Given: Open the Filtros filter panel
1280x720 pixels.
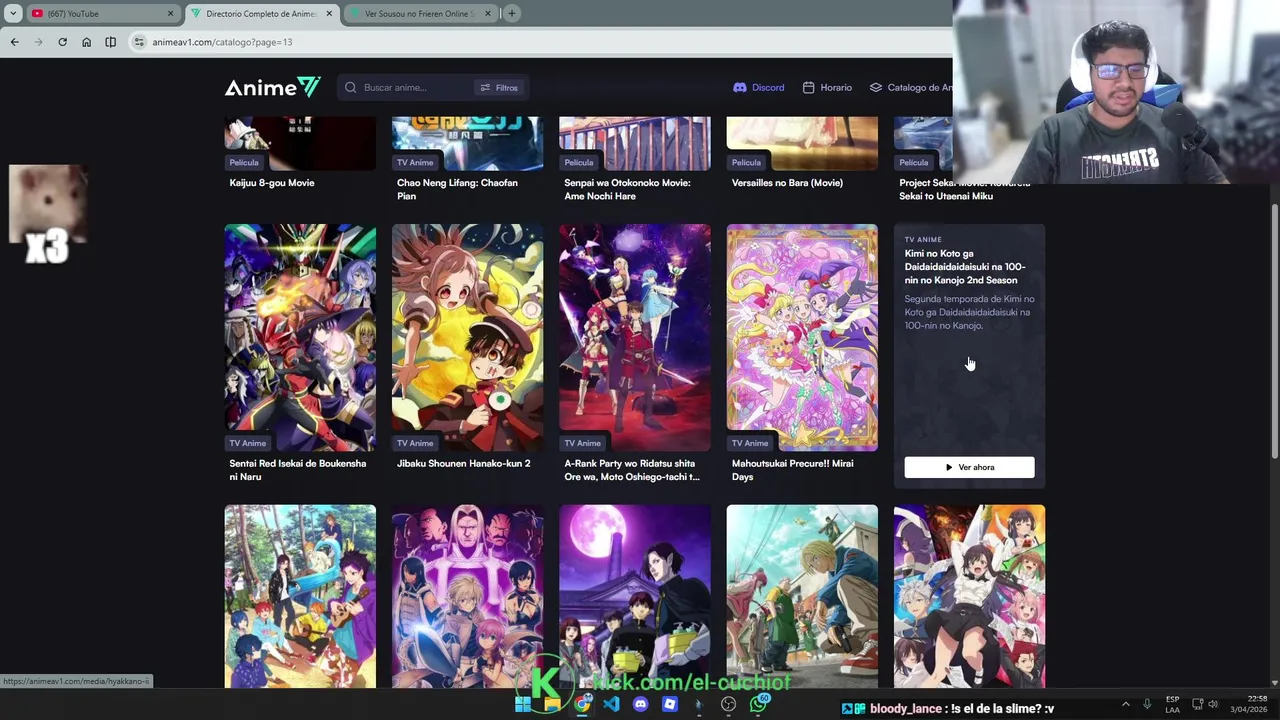Looking at the screenshot, I should [x=499, y=88].
